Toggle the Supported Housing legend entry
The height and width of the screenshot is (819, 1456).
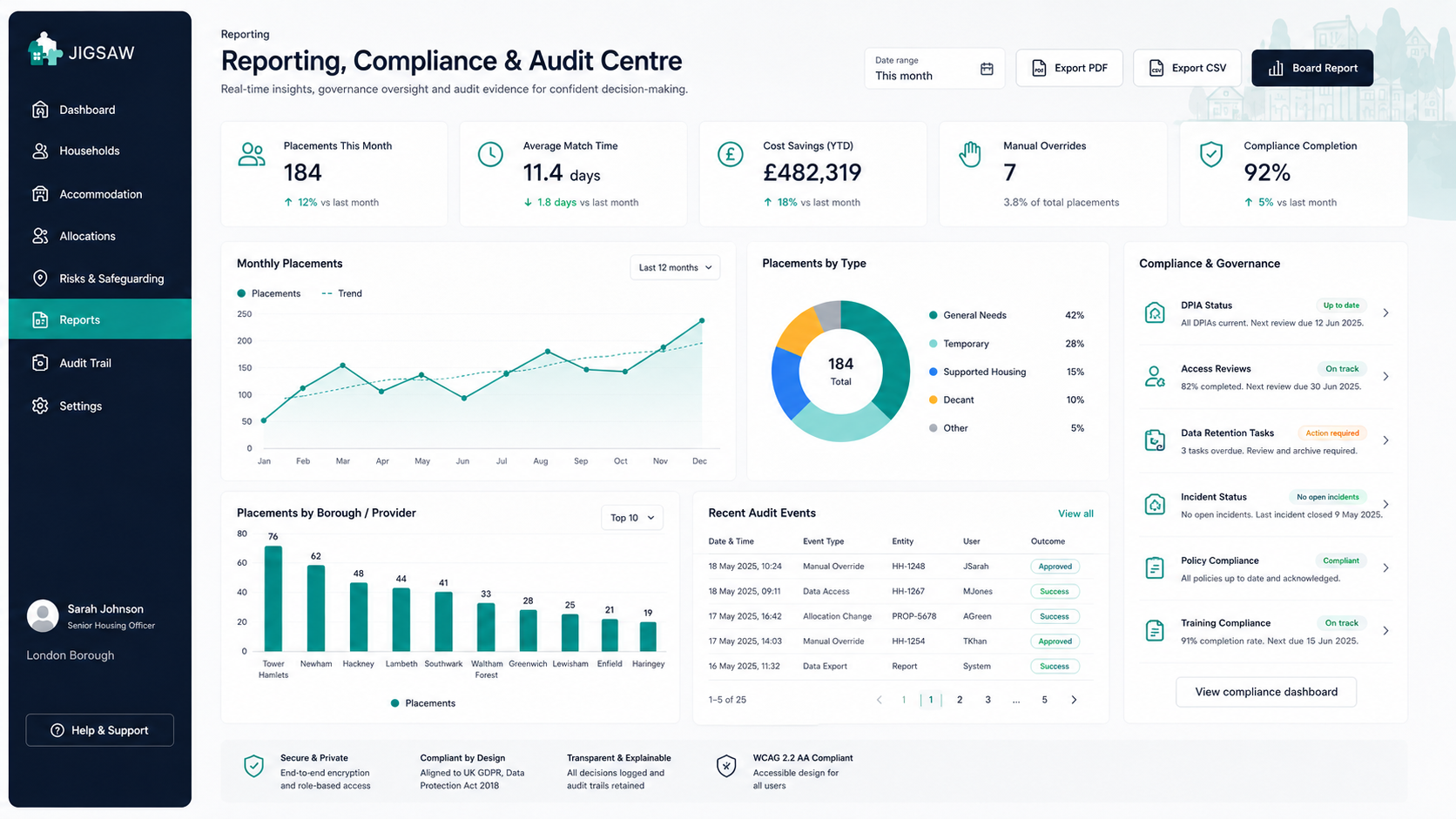coord(978,372)
